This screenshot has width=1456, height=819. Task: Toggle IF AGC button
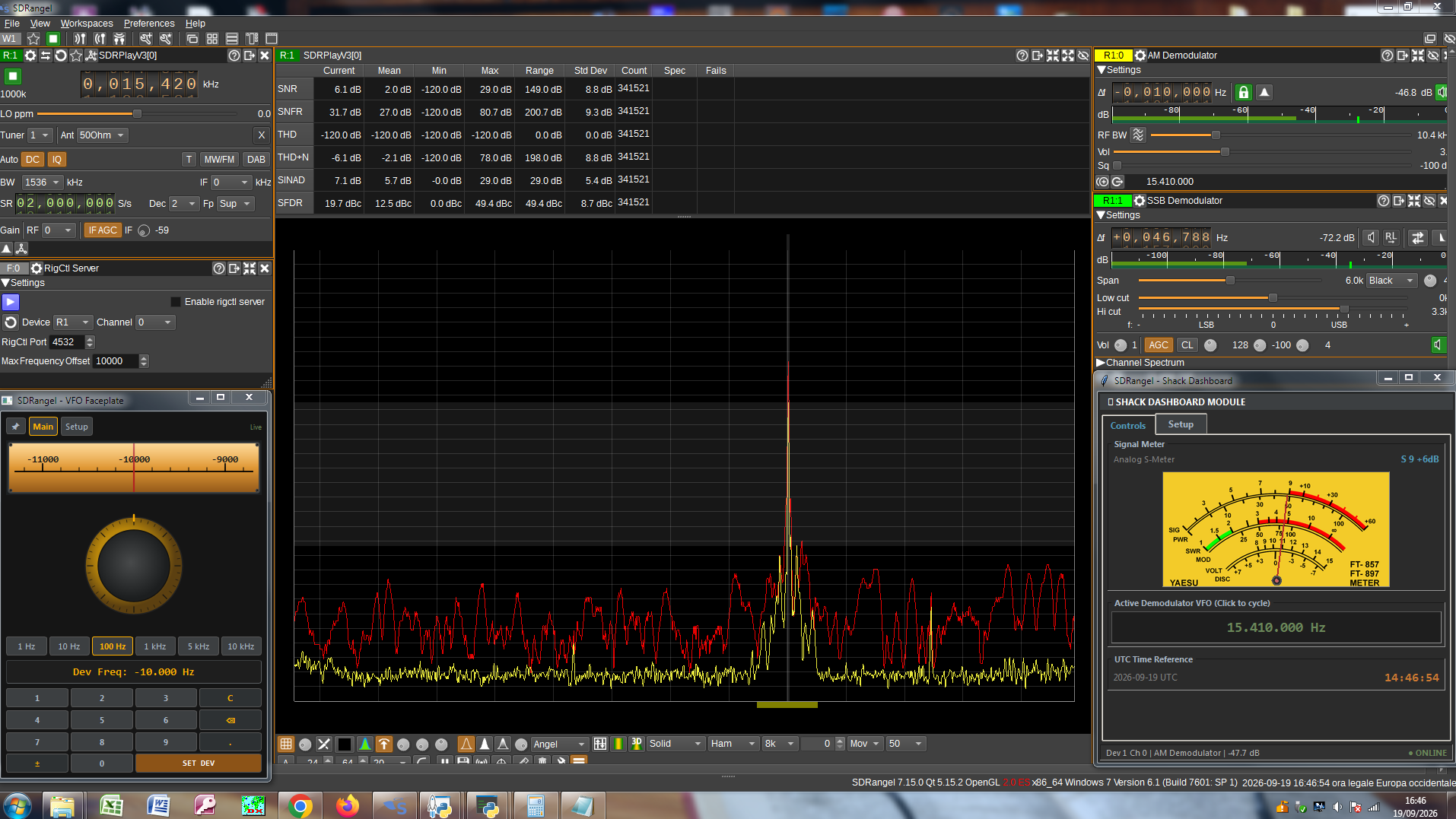click(x=103, y=230)
